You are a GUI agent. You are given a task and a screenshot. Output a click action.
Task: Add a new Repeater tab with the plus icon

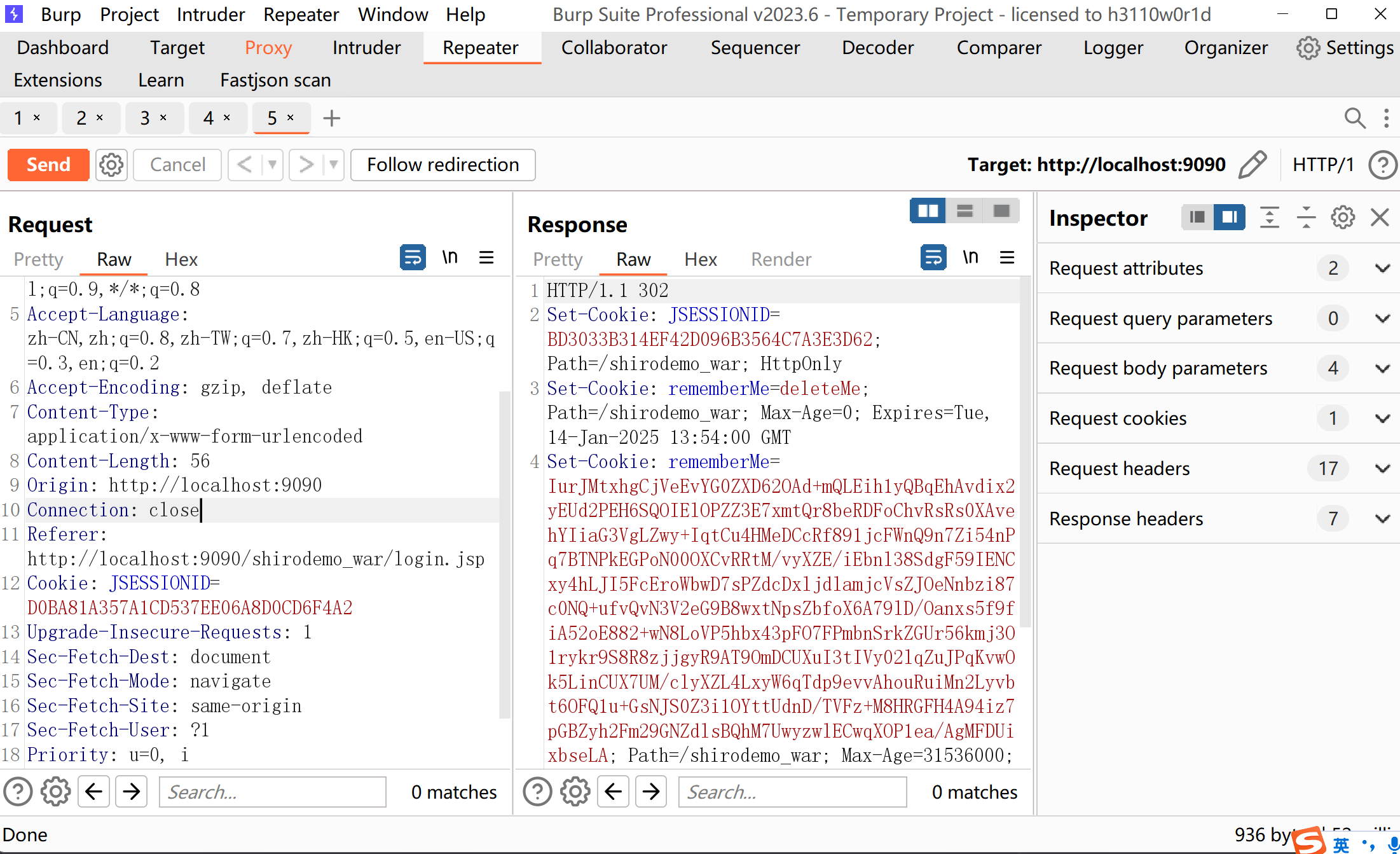pyautogui.click(x=331, y=118)
